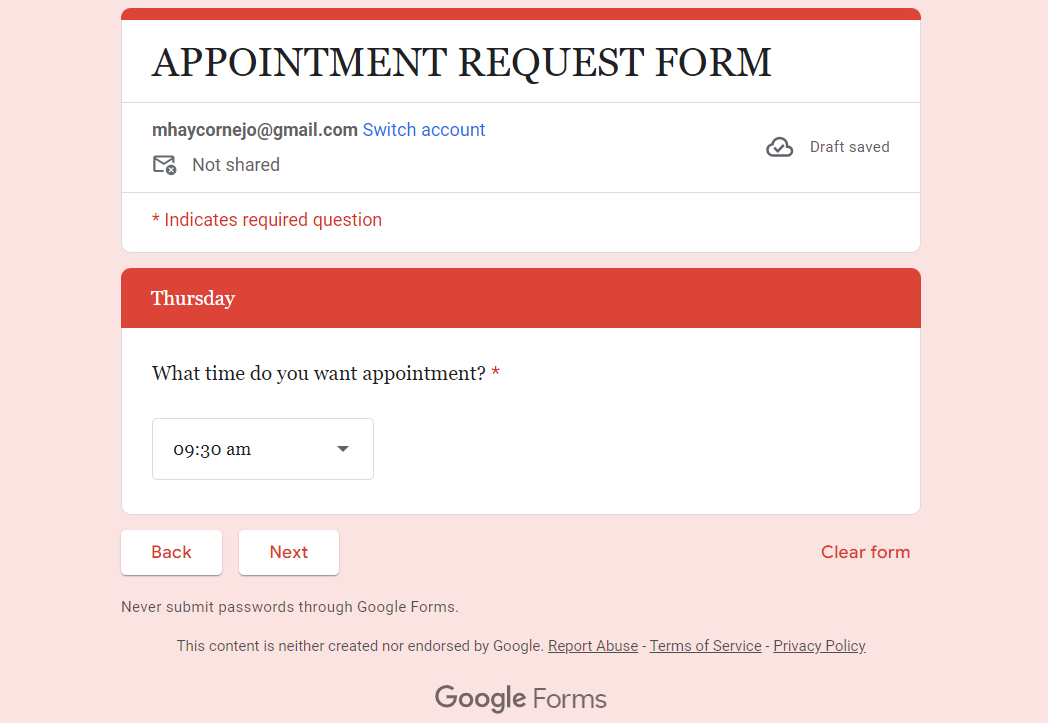Click the dropdown arrow beside 09:30 am

343,449
